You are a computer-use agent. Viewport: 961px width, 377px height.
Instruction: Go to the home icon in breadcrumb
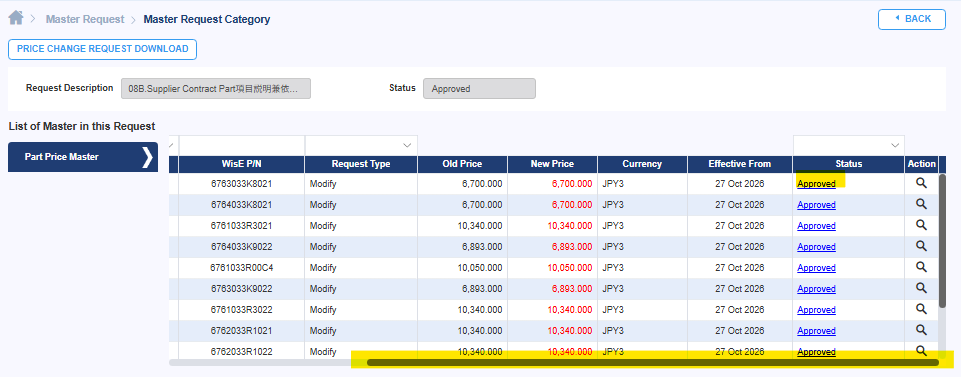16,18
